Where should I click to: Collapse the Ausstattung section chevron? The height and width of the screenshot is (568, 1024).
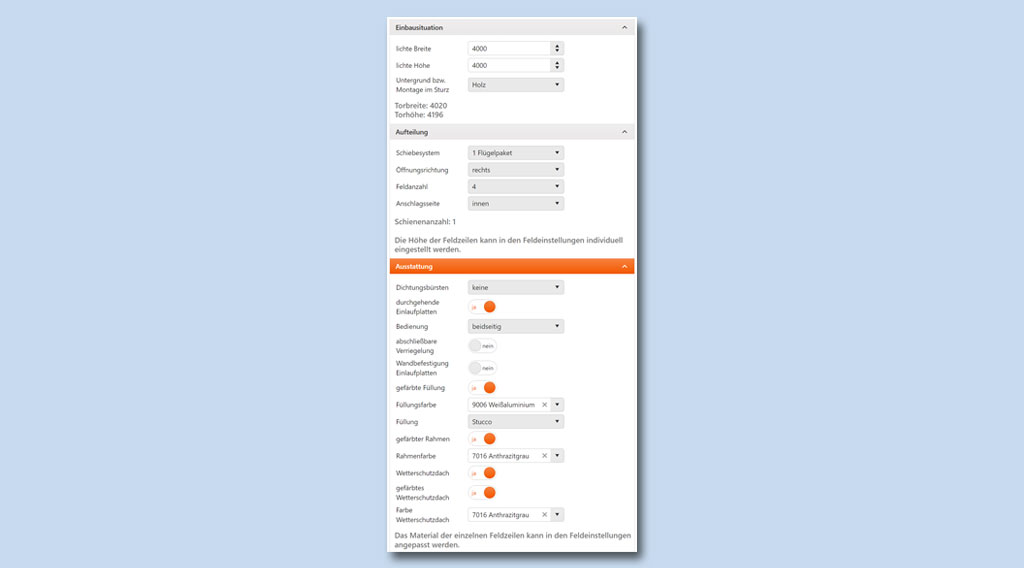pos(624,267)
